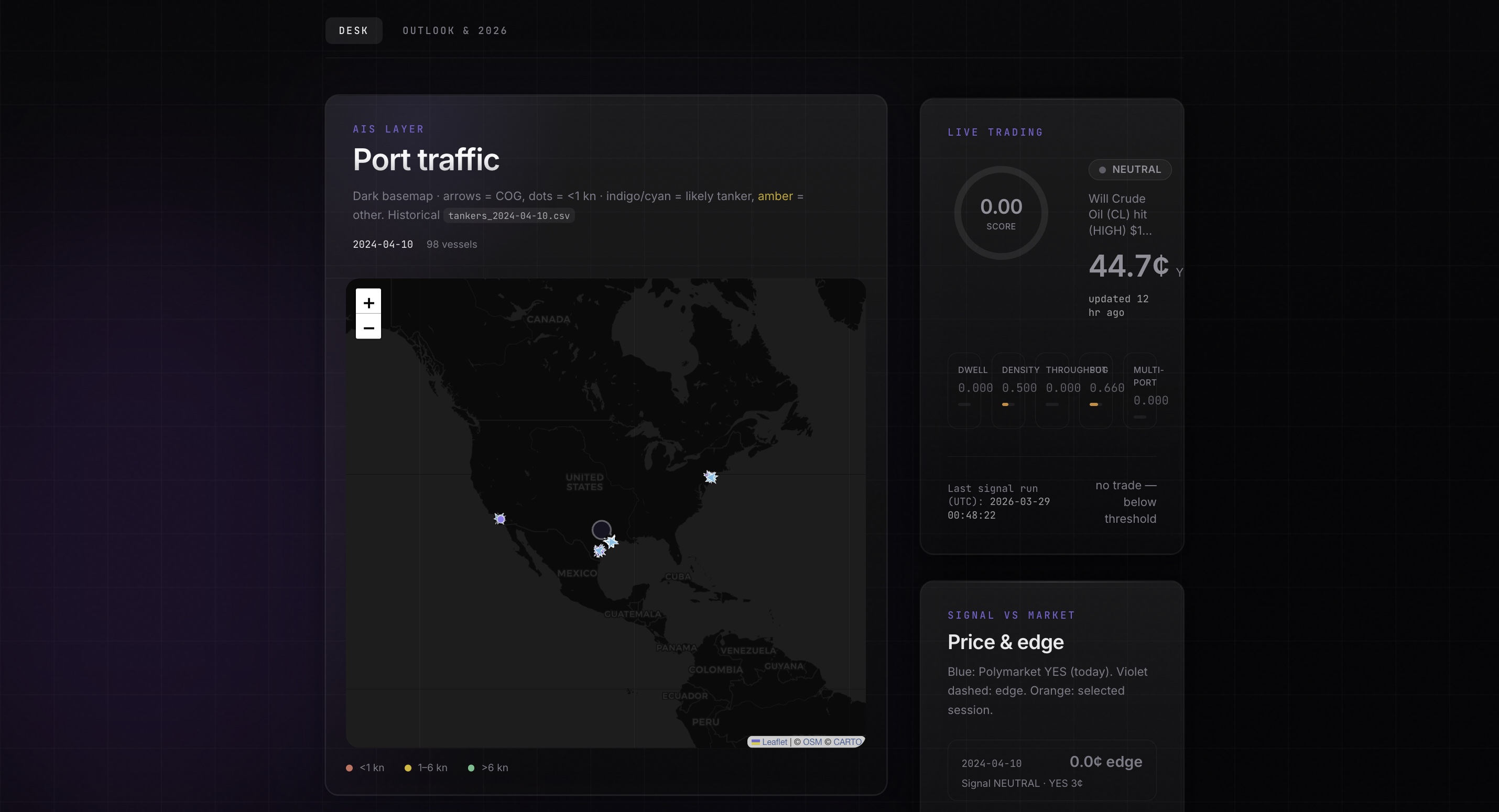Select the vessel cluster near Houston coast
This screenshot has width=1499, height=812.
click(611, 542)
